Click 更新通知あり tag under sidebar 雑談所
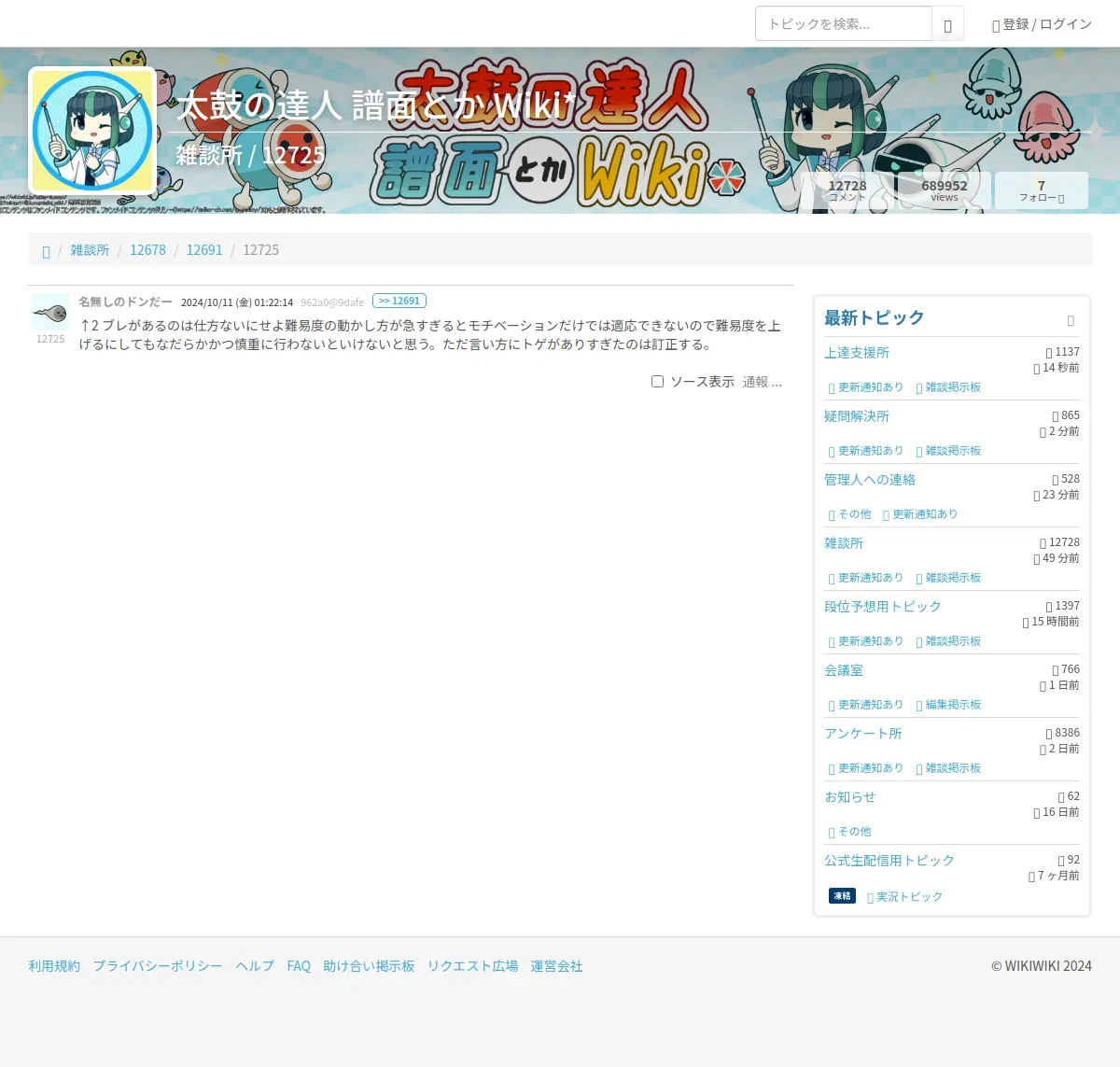 [x=866, y=578]
